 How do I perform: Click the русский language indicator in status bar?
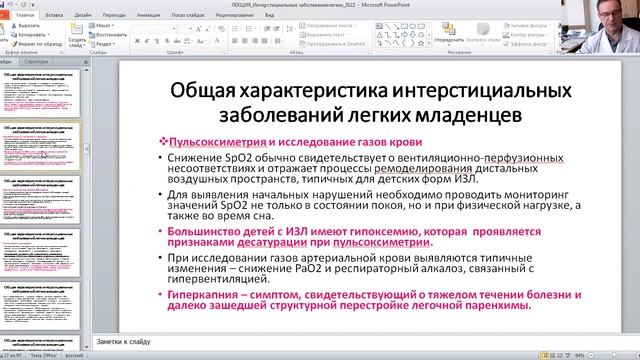pos(74,356)
